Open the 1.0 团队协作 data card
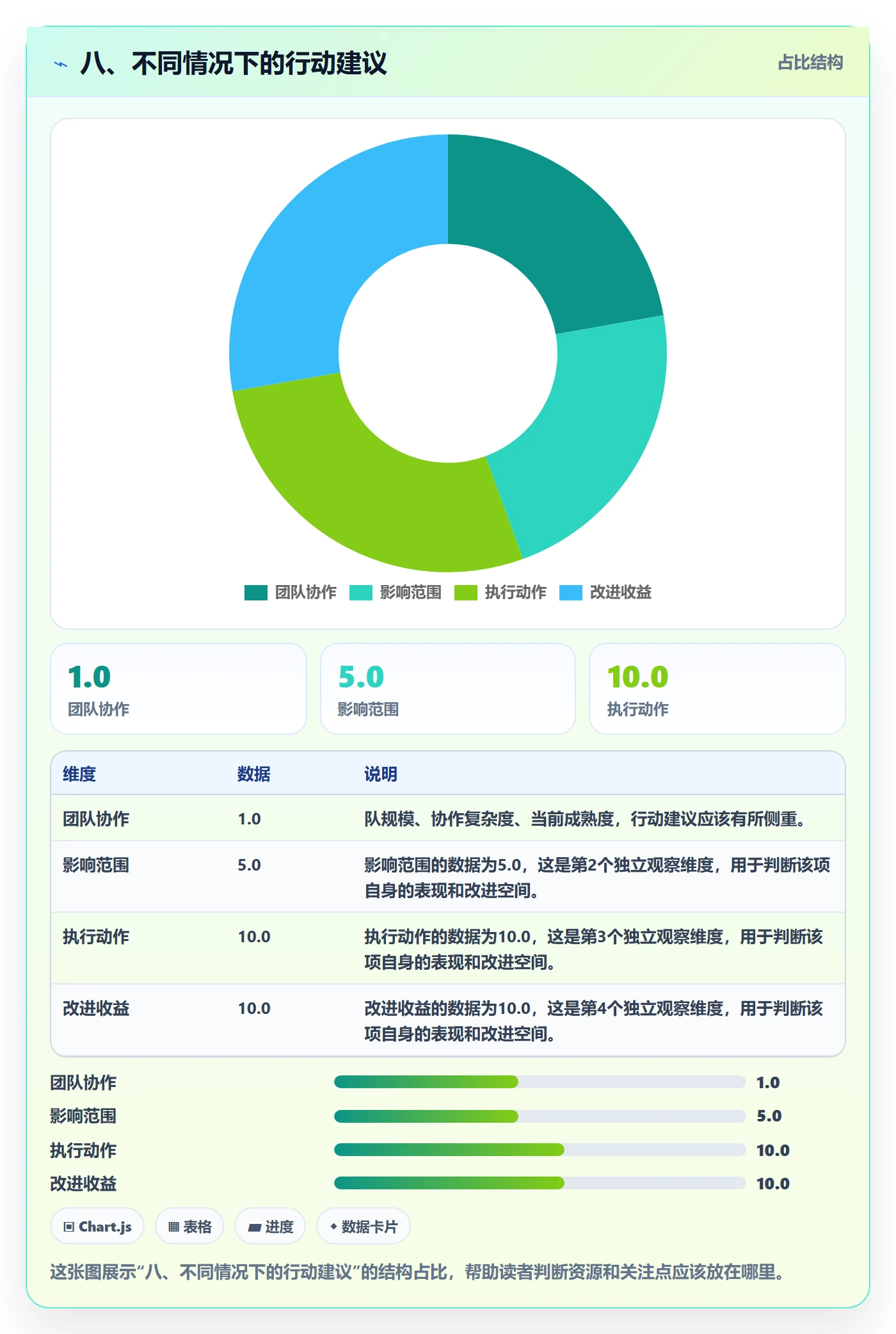The height and width of the screenshot is (1334, 896). click(x=179, y=689)
